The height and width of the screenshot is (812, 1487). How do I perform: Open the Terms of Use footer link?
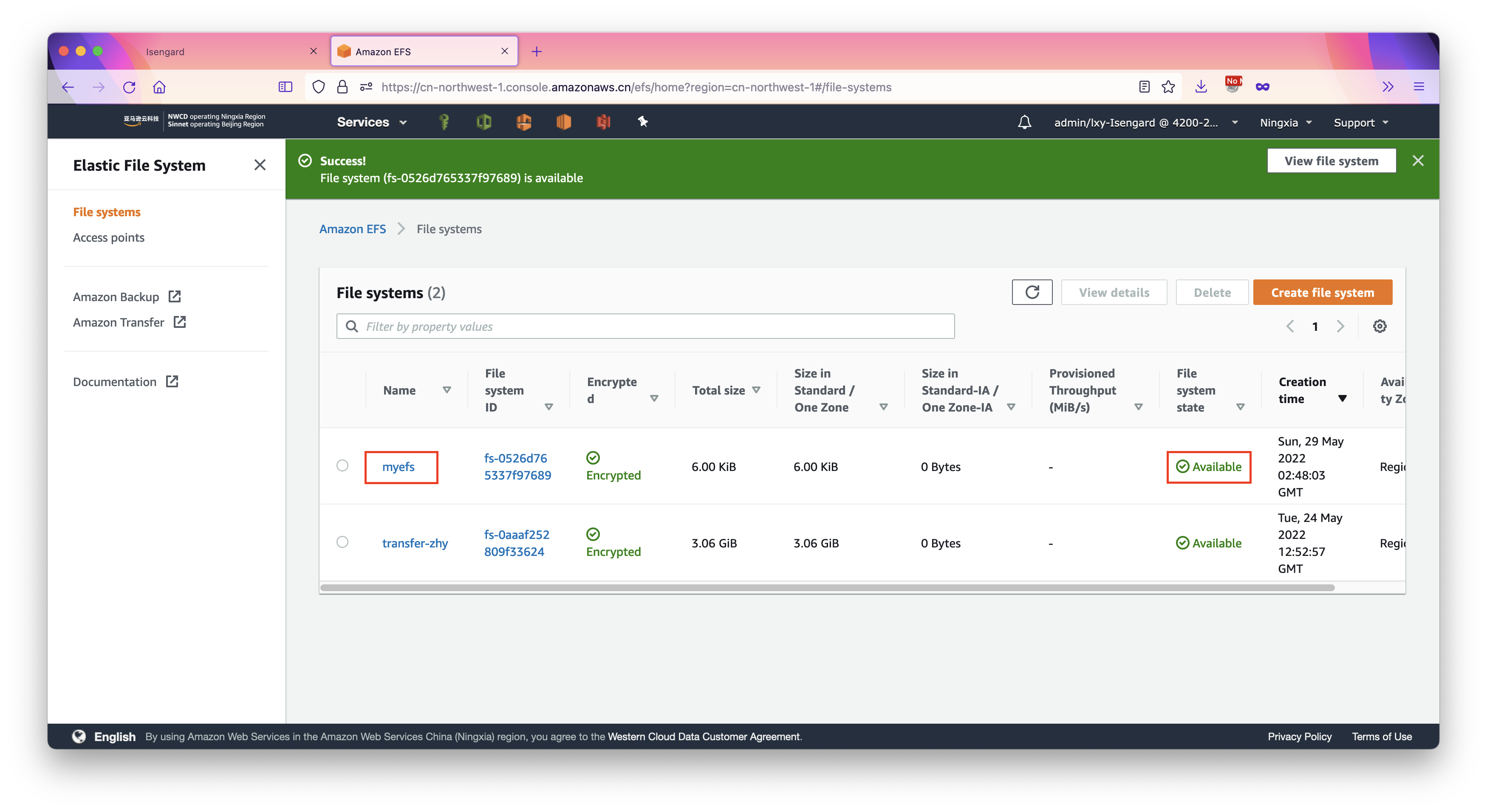pyautogui.click(x=1381, y=736)
